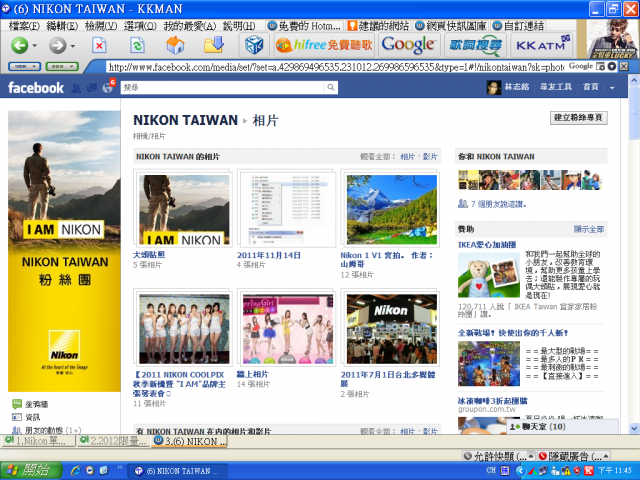This screenshot has height=480, width=640.
Task: Open Facebook friend requests icon
Action: click(x=76, y=88)
